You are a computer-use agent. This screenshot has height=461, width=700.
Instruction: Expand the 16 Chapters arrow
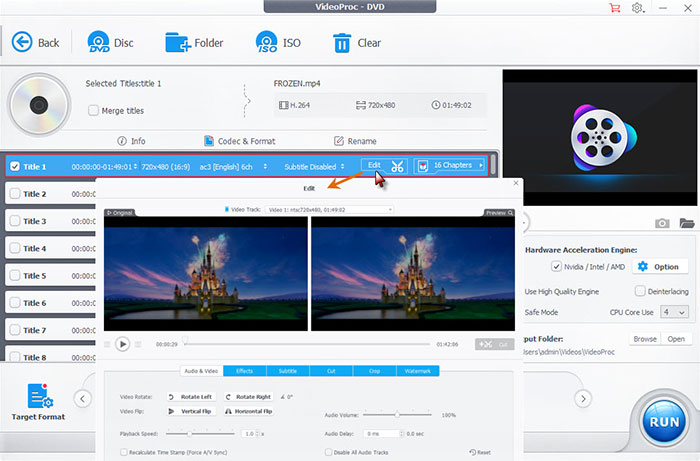(481, 165)
